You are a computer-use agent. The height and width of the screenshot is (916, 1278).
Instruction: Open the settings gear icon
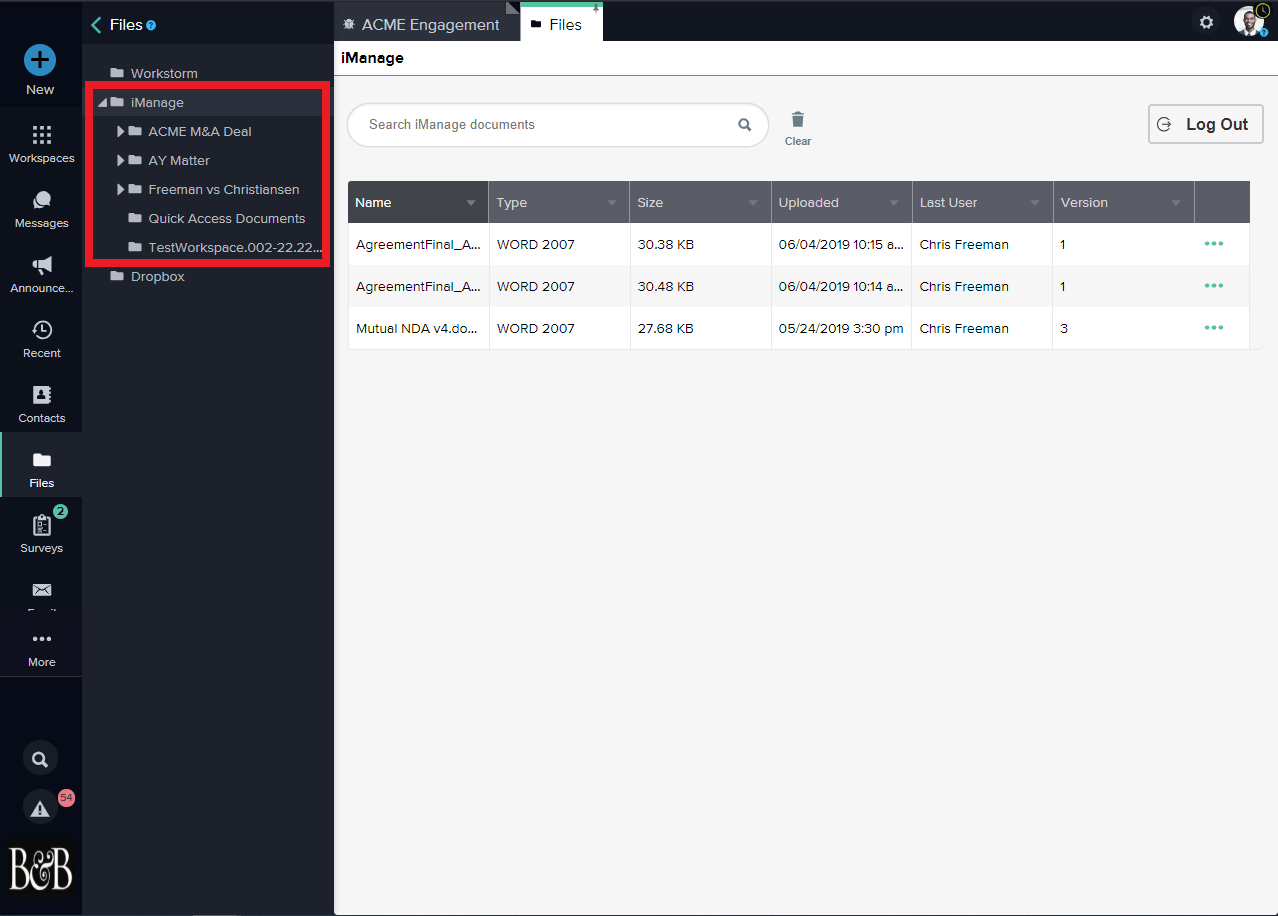pyautogui.click(x=1207, y=22)
